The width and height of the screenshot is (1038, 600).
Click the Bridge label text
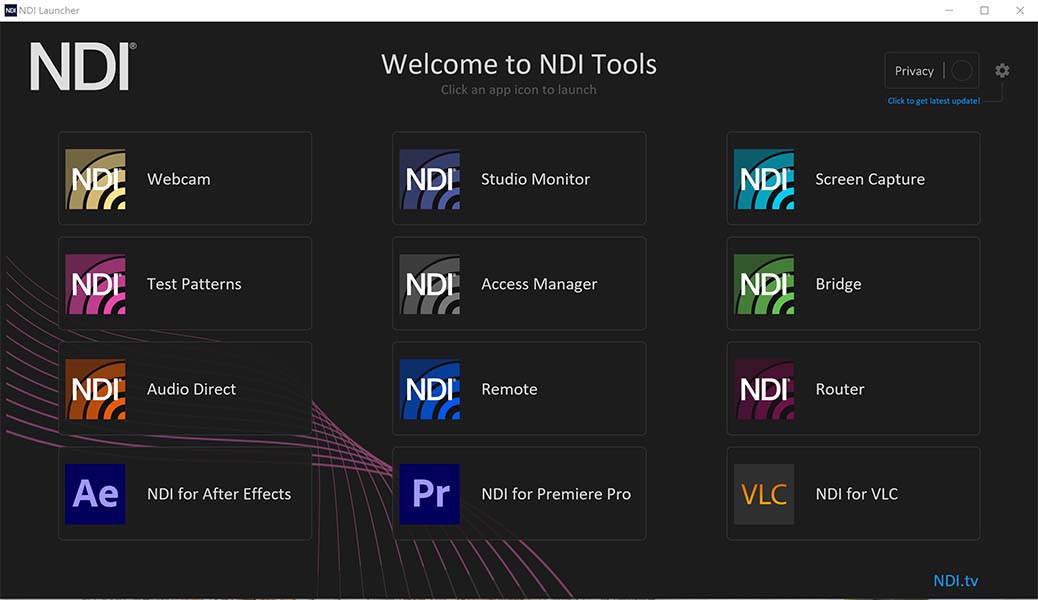click(838, 285)
